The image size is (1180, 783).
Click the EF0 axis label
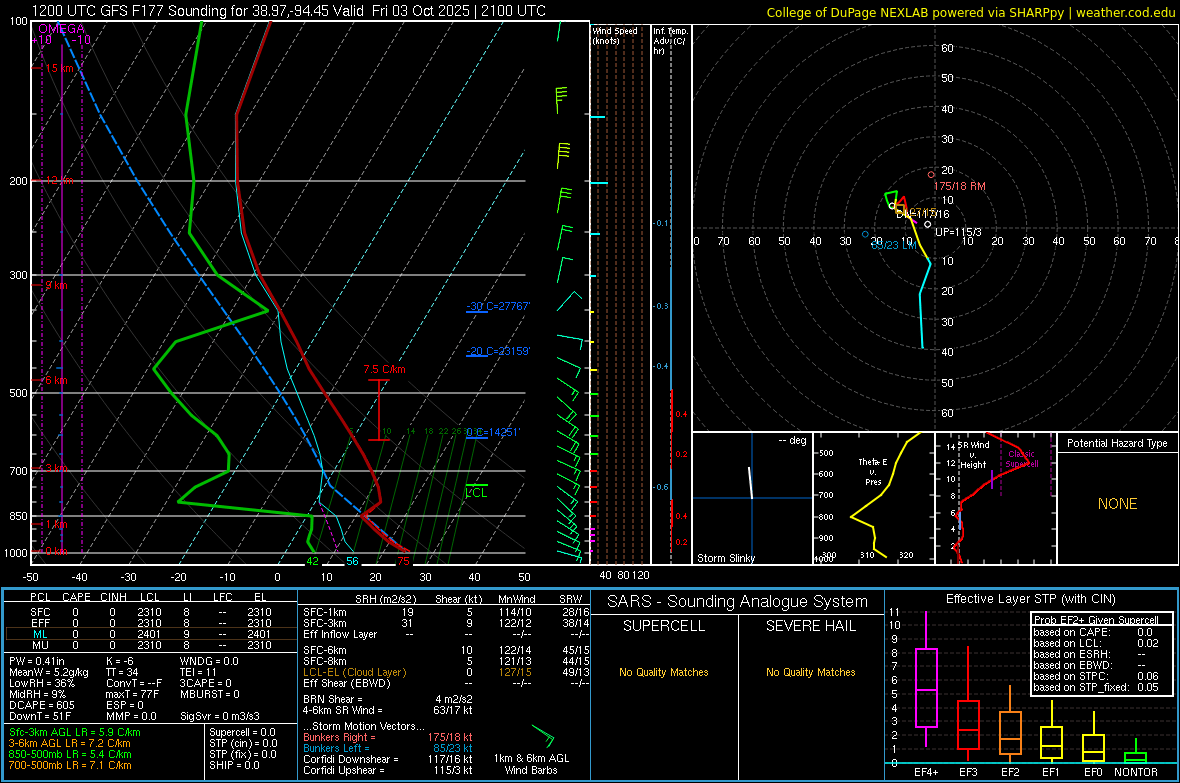(x=1093, y=772)
